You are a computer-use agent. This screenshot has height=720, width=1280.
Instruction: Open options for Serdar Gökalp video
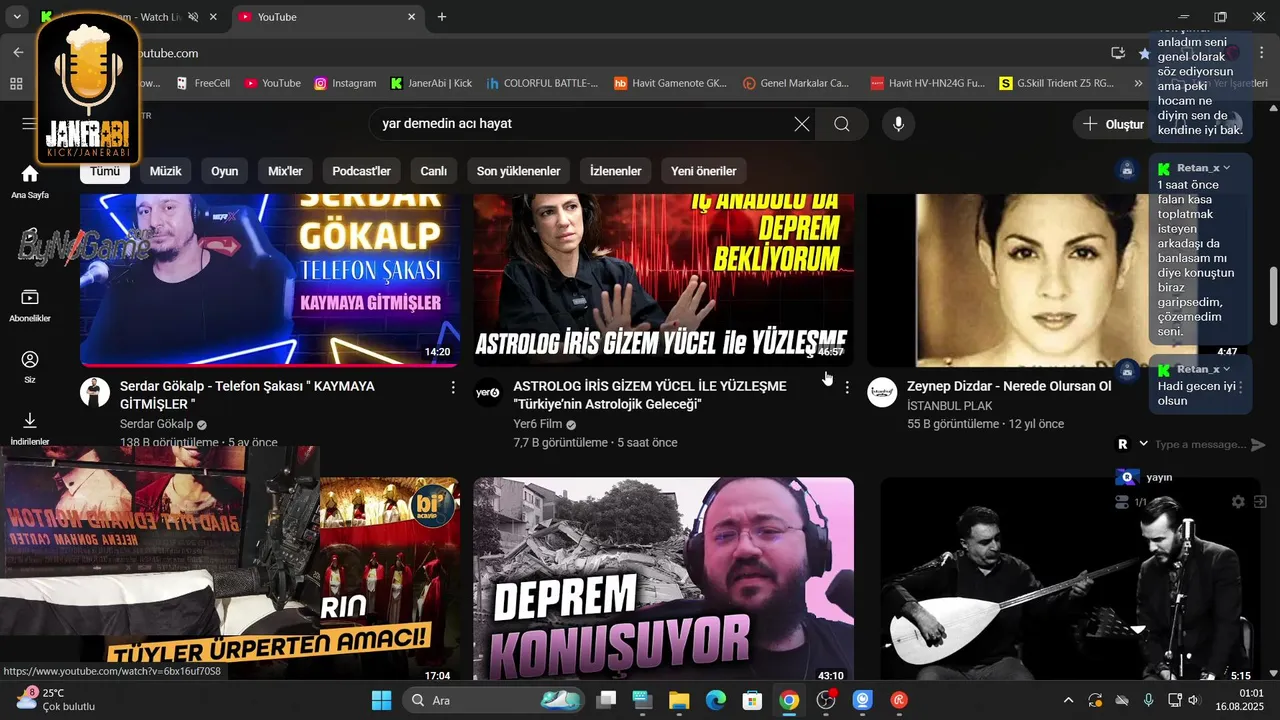(x=453, y=387)
